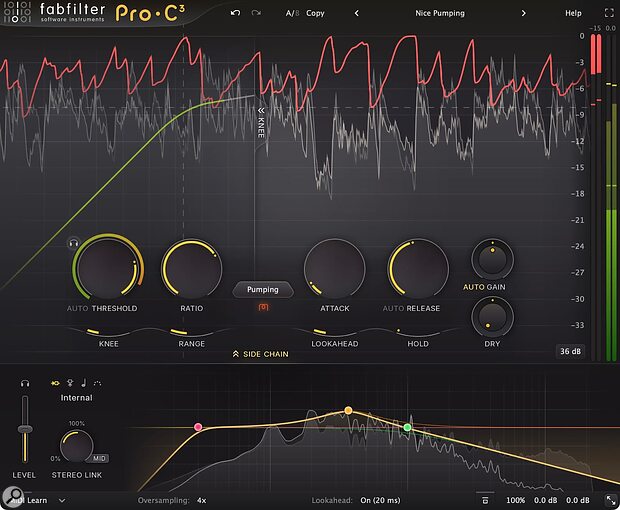Enable AUTO release
Image resolution: width=620 pixels, height=510 pixels.
393,308
